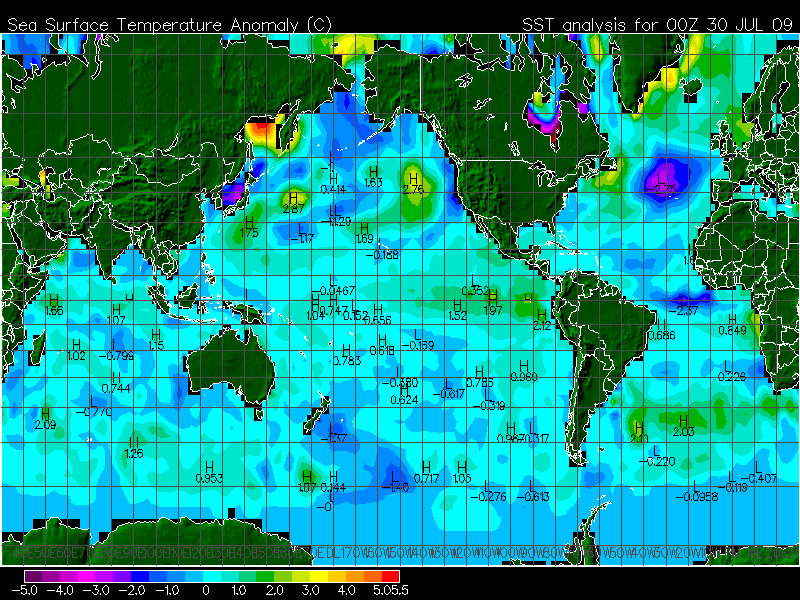Click the H marker labeled 0.953

(209, 467)
